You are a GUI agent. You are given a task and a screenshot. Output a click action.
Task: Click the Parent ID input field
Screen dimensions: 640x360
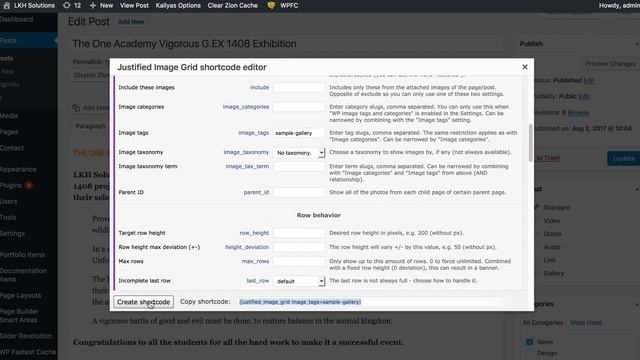click(x=299, y=192)
